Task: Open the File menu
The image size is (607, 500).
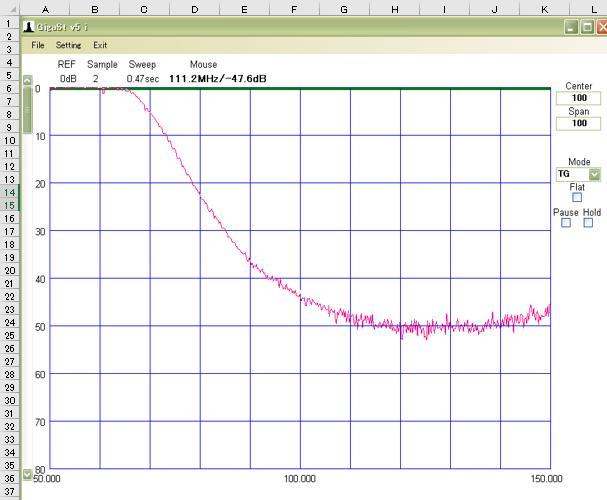Action: (38, 45)
